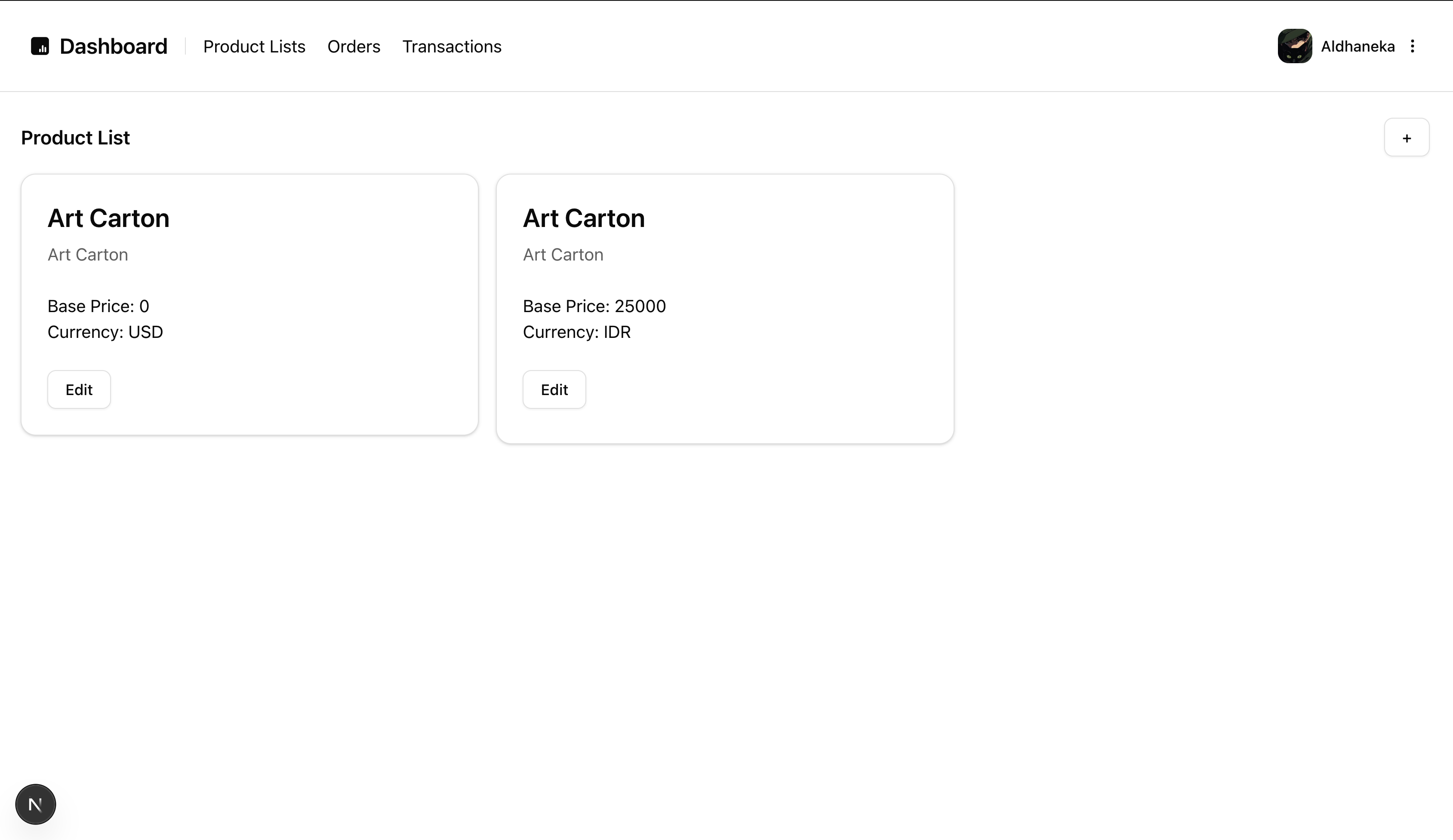Open the Orders nav item
This screenshot has height=840, width=1453.
point(354,47)
